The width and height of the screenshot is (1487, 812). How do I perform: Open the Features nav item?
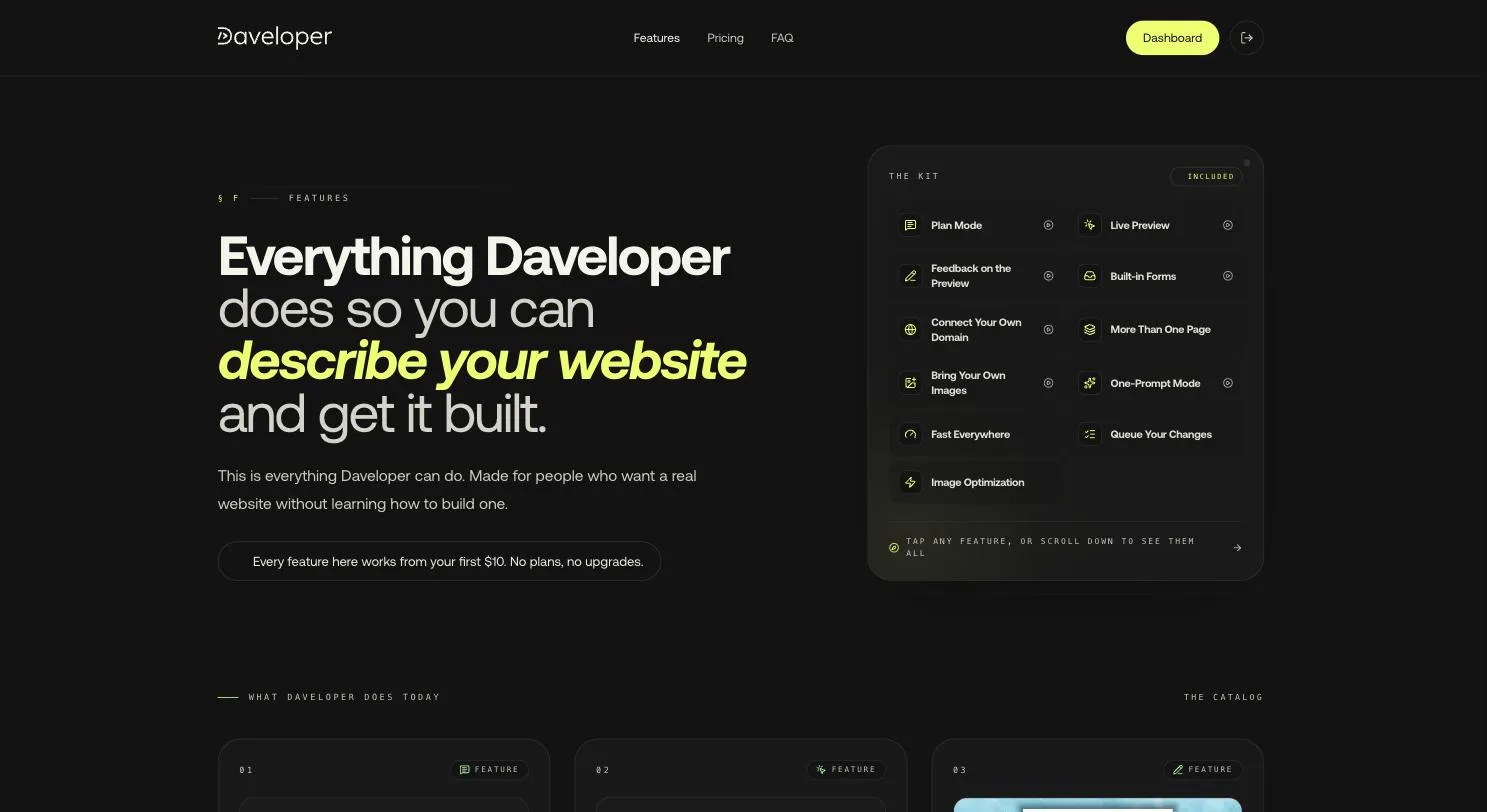pos(656,38)
